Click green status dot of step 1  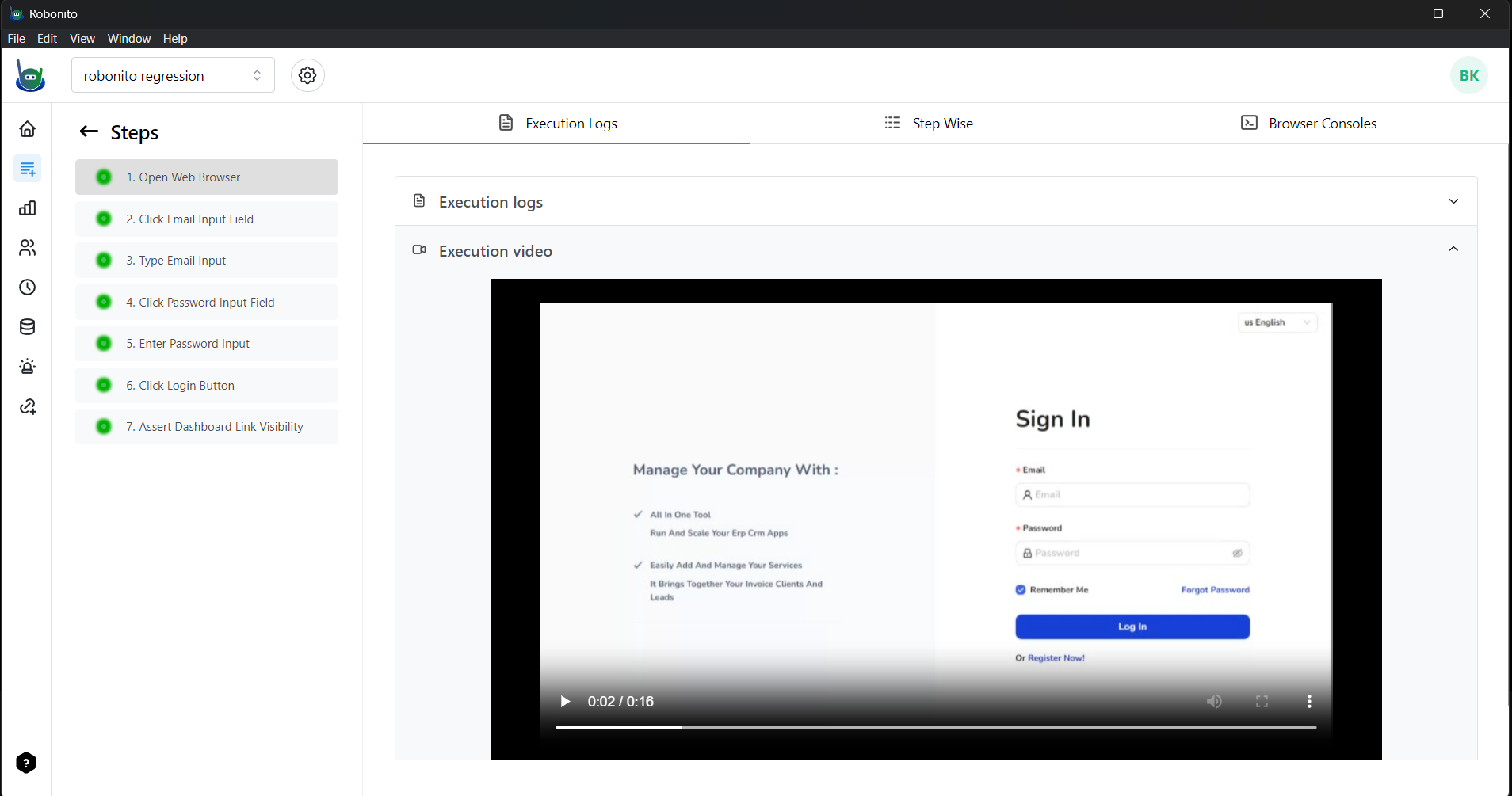(x=104, y=177)
